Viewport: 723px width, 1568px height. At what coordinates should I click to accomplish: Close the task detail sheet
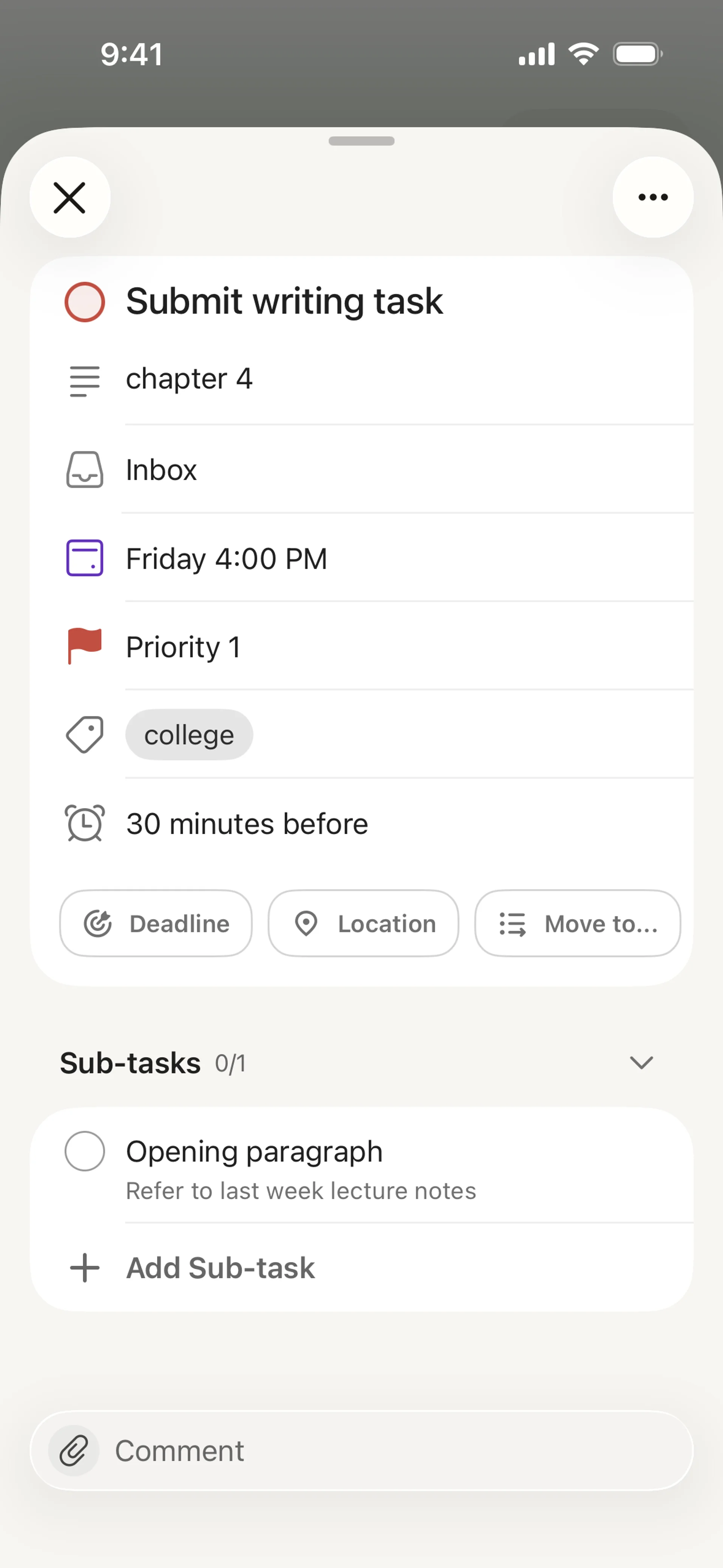(70, 197)
